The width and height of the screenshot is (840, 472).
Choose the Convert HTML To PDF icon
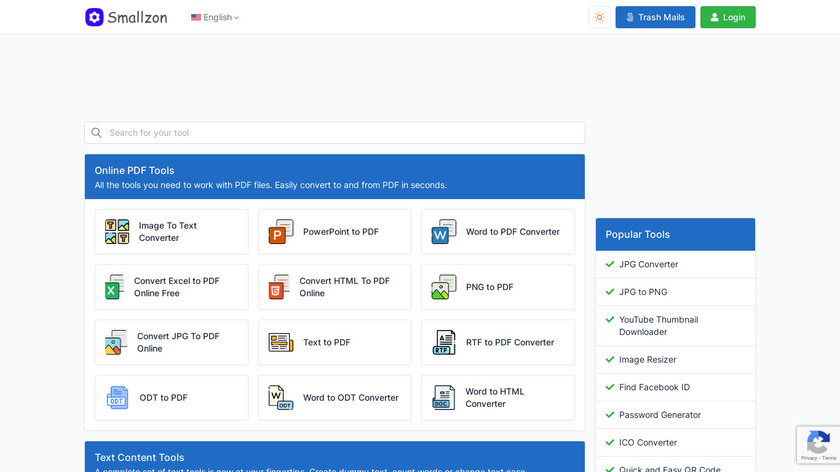(x=279, y=287)
